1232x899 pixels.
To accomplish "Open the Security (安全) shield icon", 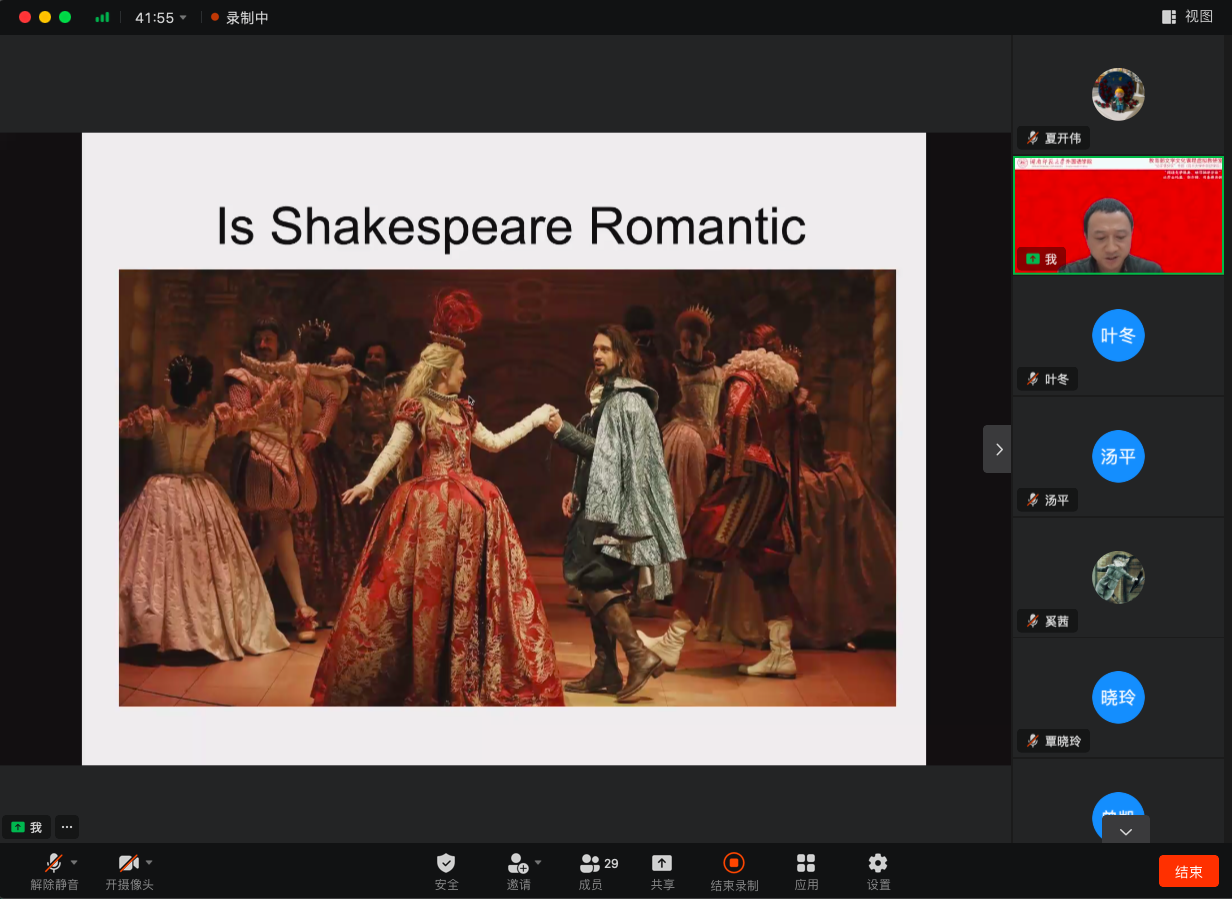I will click(446, 863).
